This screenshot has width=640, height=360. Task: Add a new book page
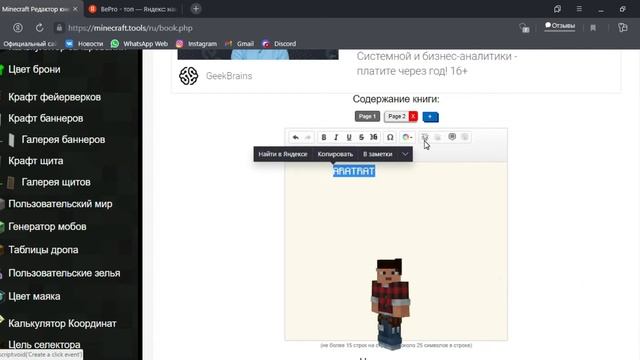[430, 117]
